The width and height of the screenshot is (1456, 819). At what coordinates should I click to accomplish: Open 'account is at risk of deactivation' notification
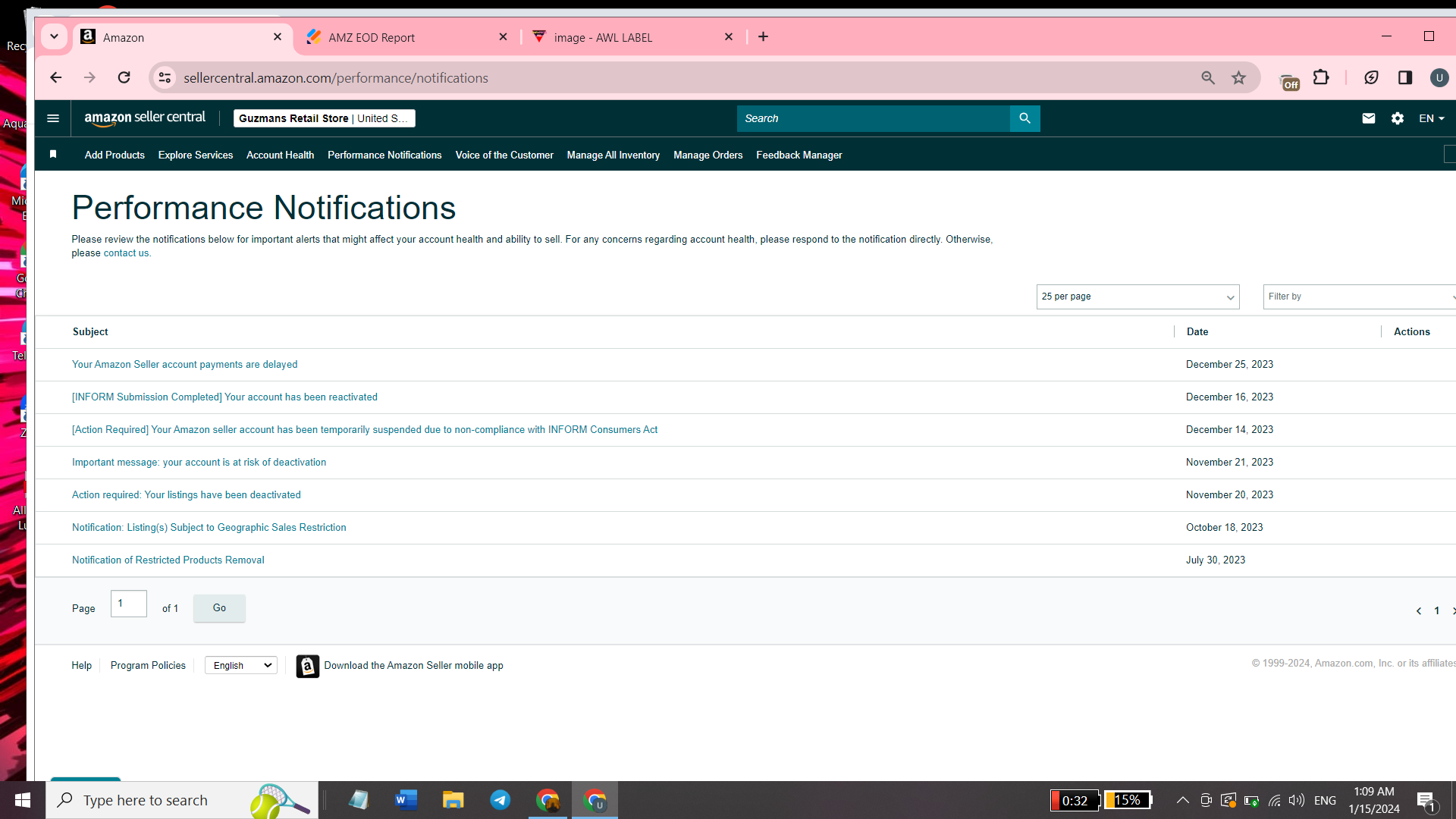pos(199,463)
